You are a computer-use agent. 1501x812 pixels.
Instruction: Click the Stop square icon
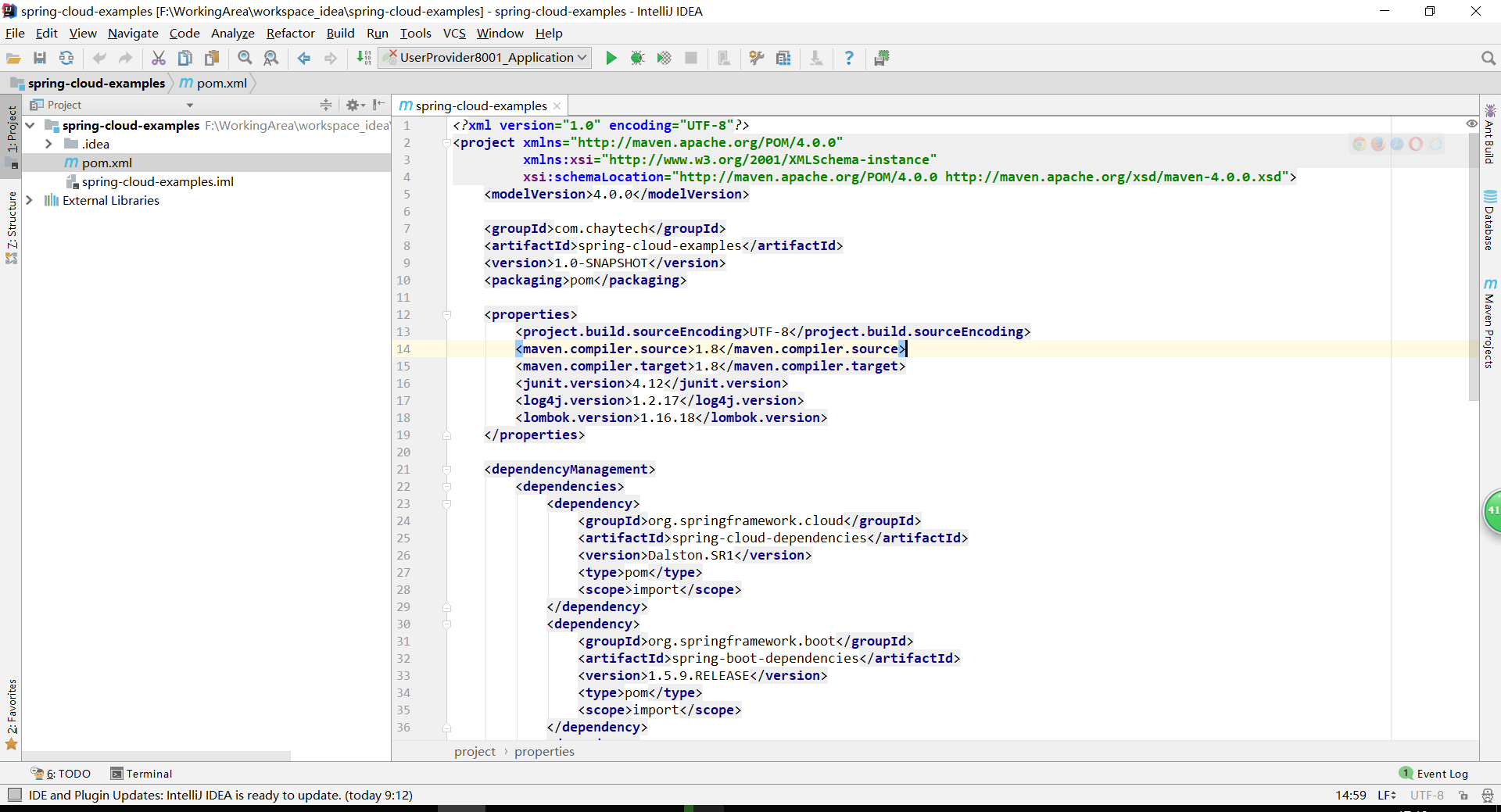691,58
